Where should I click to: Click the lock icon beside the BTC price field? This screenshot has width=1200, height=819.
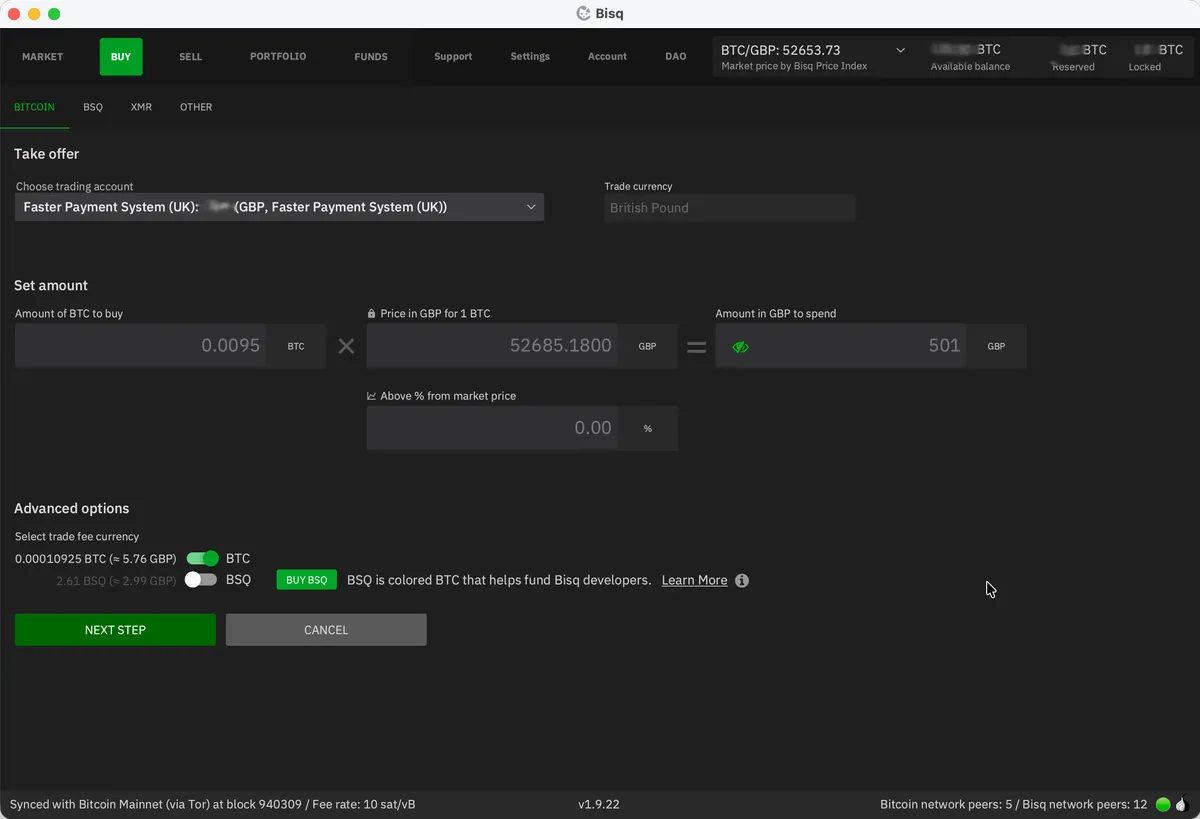(371, 313)
